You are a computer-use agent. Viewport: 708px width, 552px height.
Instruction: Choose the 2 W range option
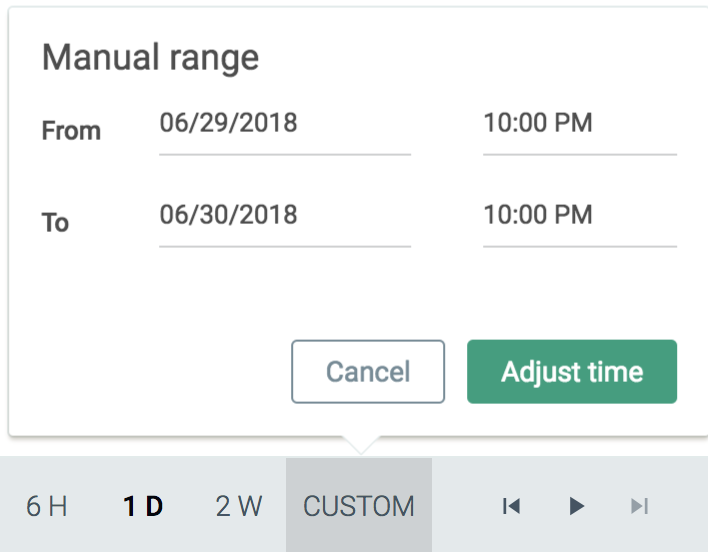[x=238, y=506]
